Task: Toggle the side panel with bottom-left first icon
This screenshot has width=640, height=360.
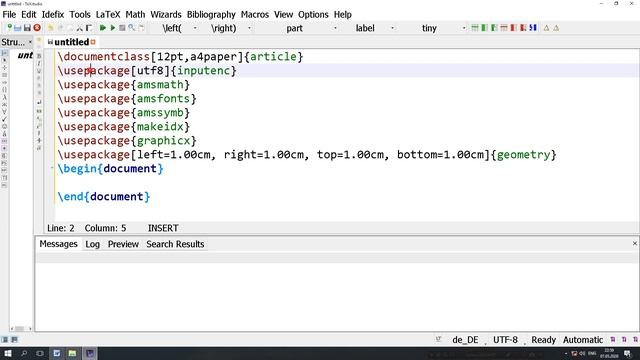Action: pos(5,340)
